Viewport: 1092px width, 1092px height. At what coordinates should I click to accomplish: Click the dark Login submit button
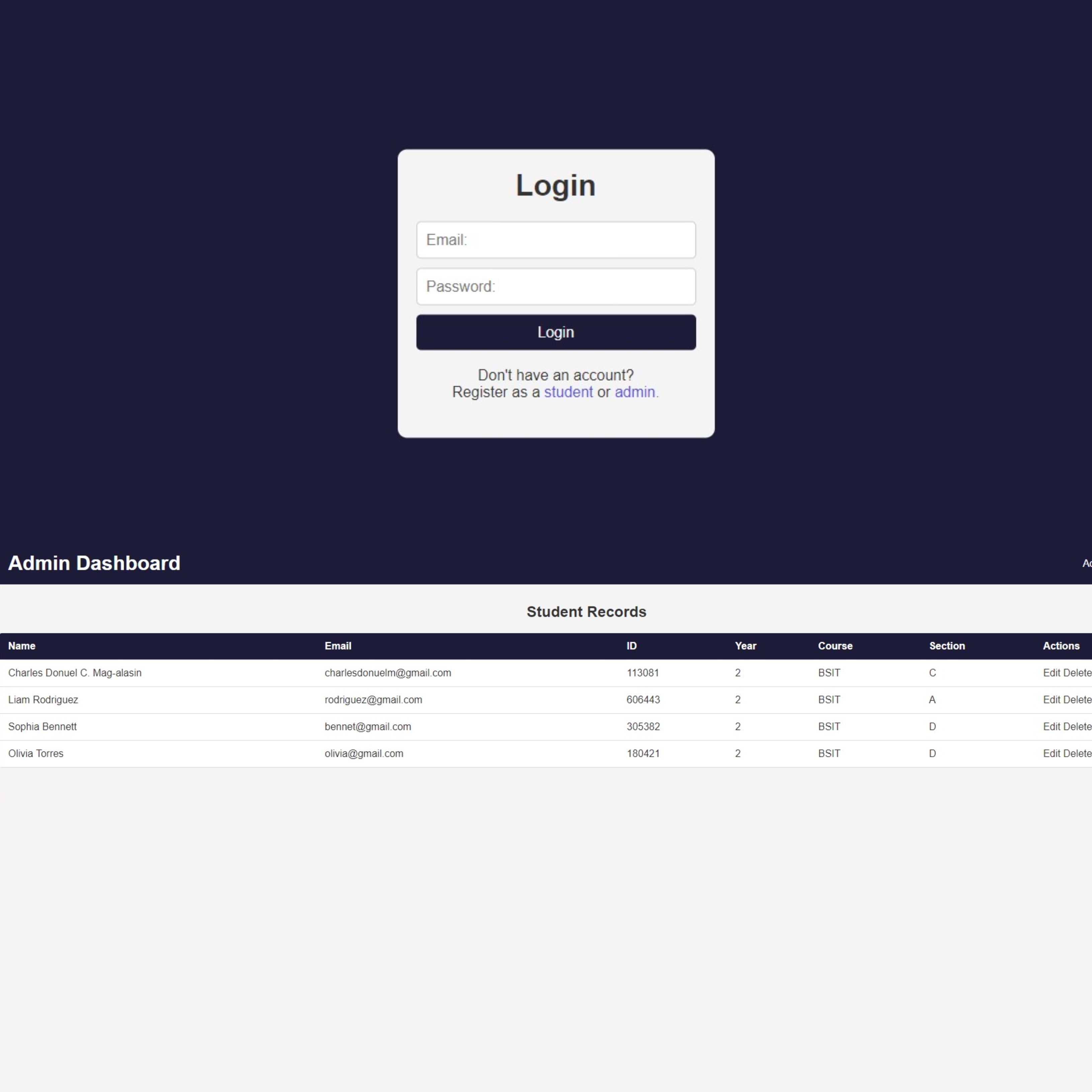(x=556, y=332)
